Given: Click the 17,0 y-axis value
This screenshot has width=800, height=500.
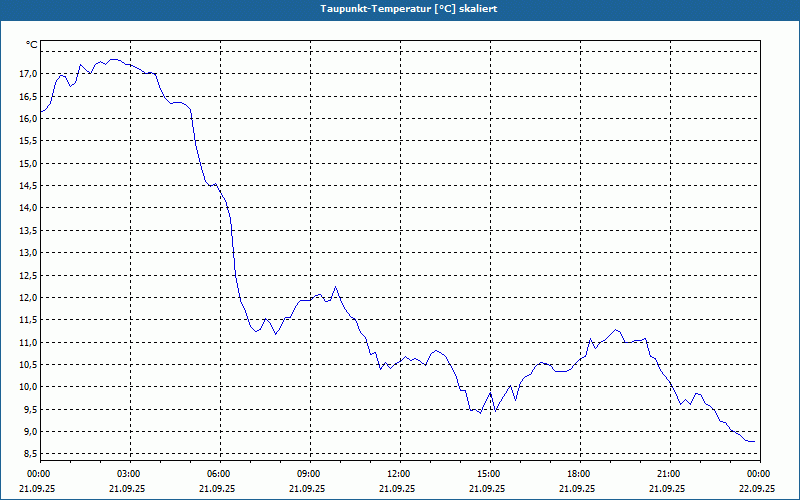Looking at the screenshot, I should point(28,74).
